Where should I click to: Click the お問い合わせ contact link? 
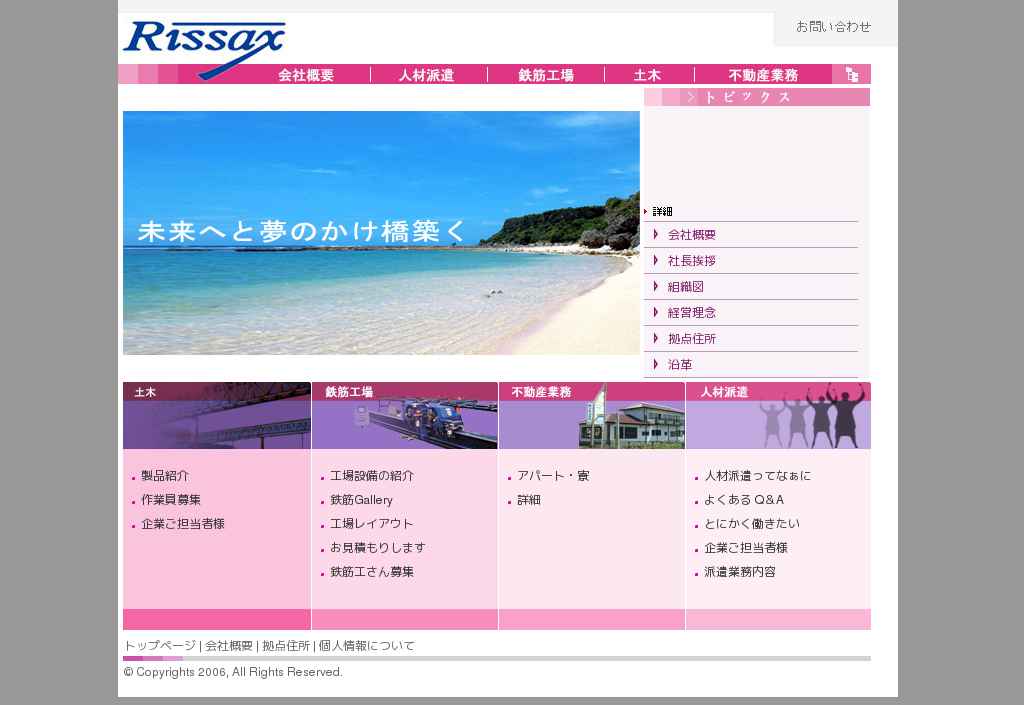pyautogui.click(x=833, y=27)
